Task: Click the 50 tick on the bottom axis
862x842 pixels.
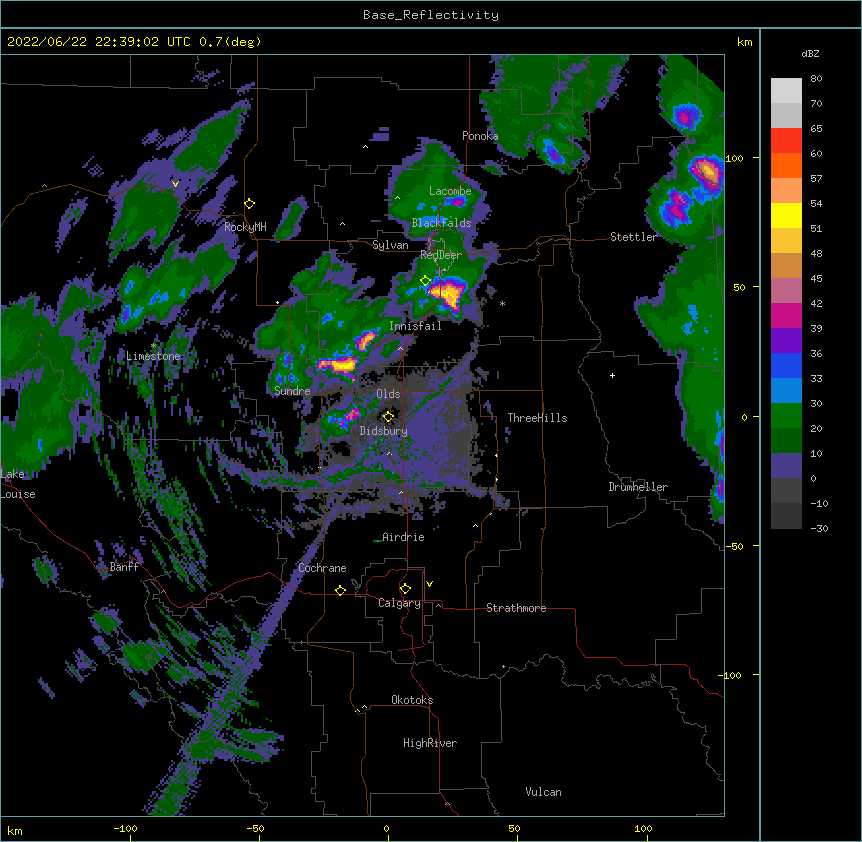Action: point(514,829)
